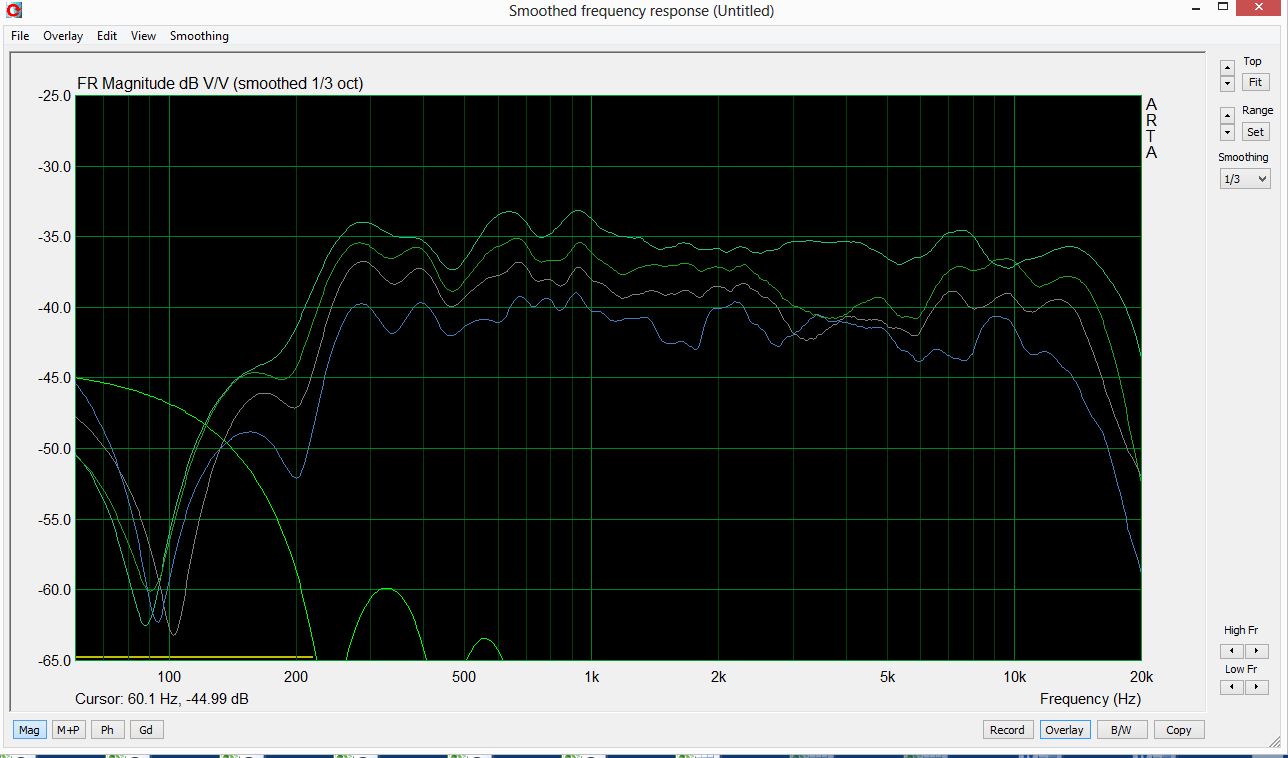Switch to M+P magnitude and phase view

[68, 730]
